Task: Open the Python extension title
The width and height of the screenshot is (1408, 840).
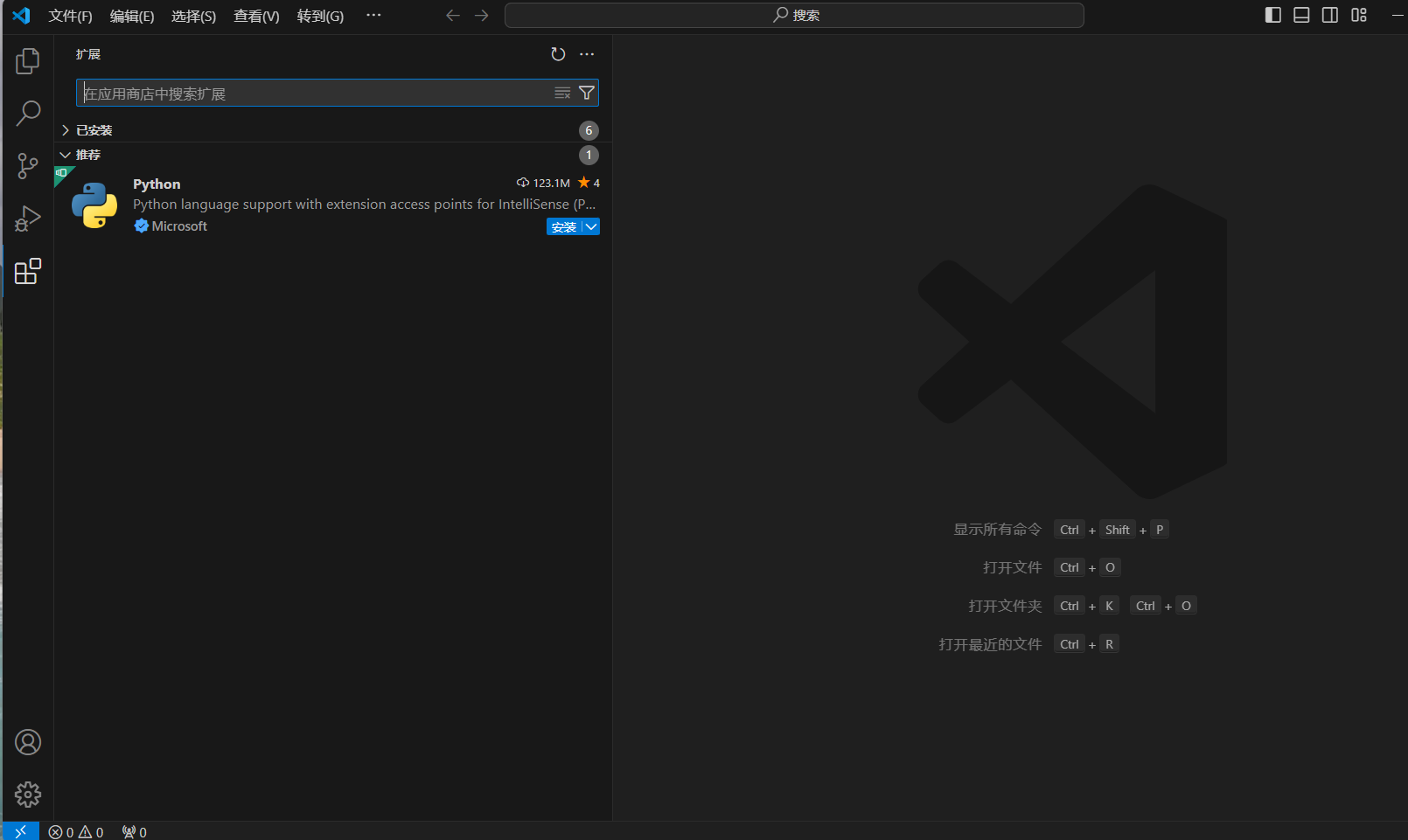Action: point(157,184)
